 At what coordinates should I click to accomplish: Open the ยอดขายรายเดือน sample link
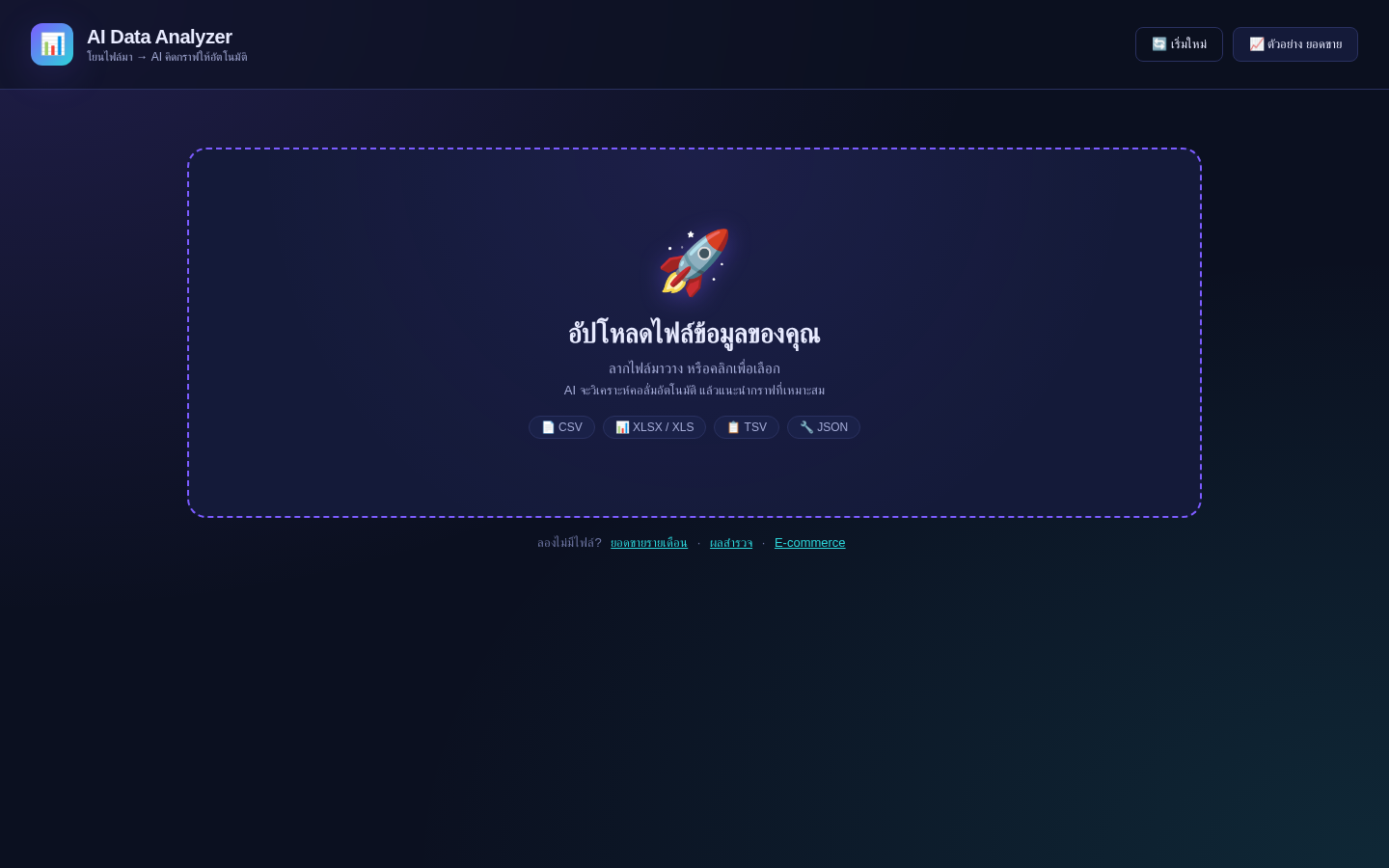pos(649,543)
